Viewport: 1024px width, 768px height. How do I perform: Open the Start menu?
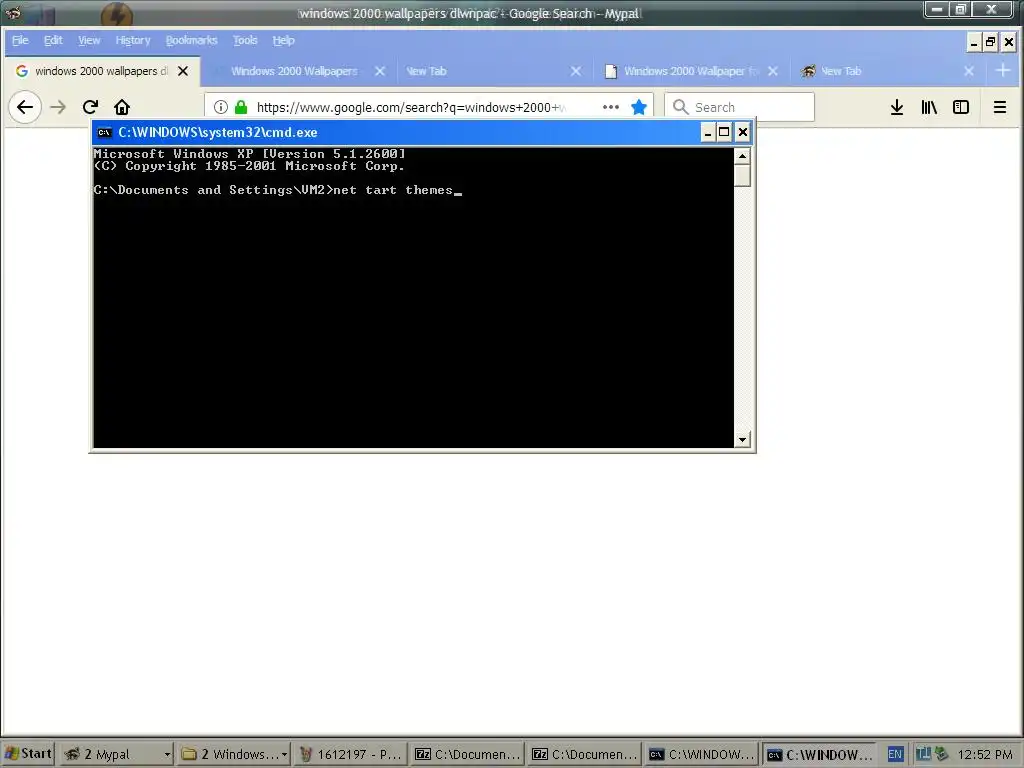(27, 754)
